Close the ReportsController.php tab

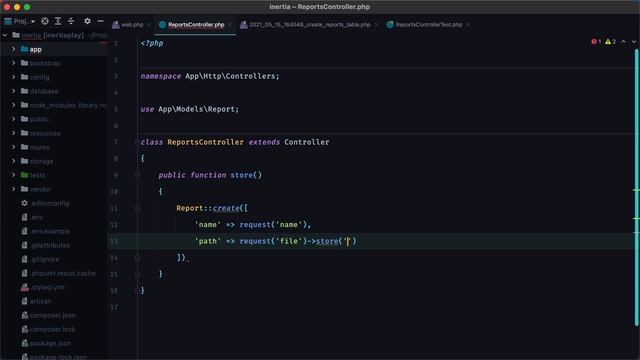230,24
